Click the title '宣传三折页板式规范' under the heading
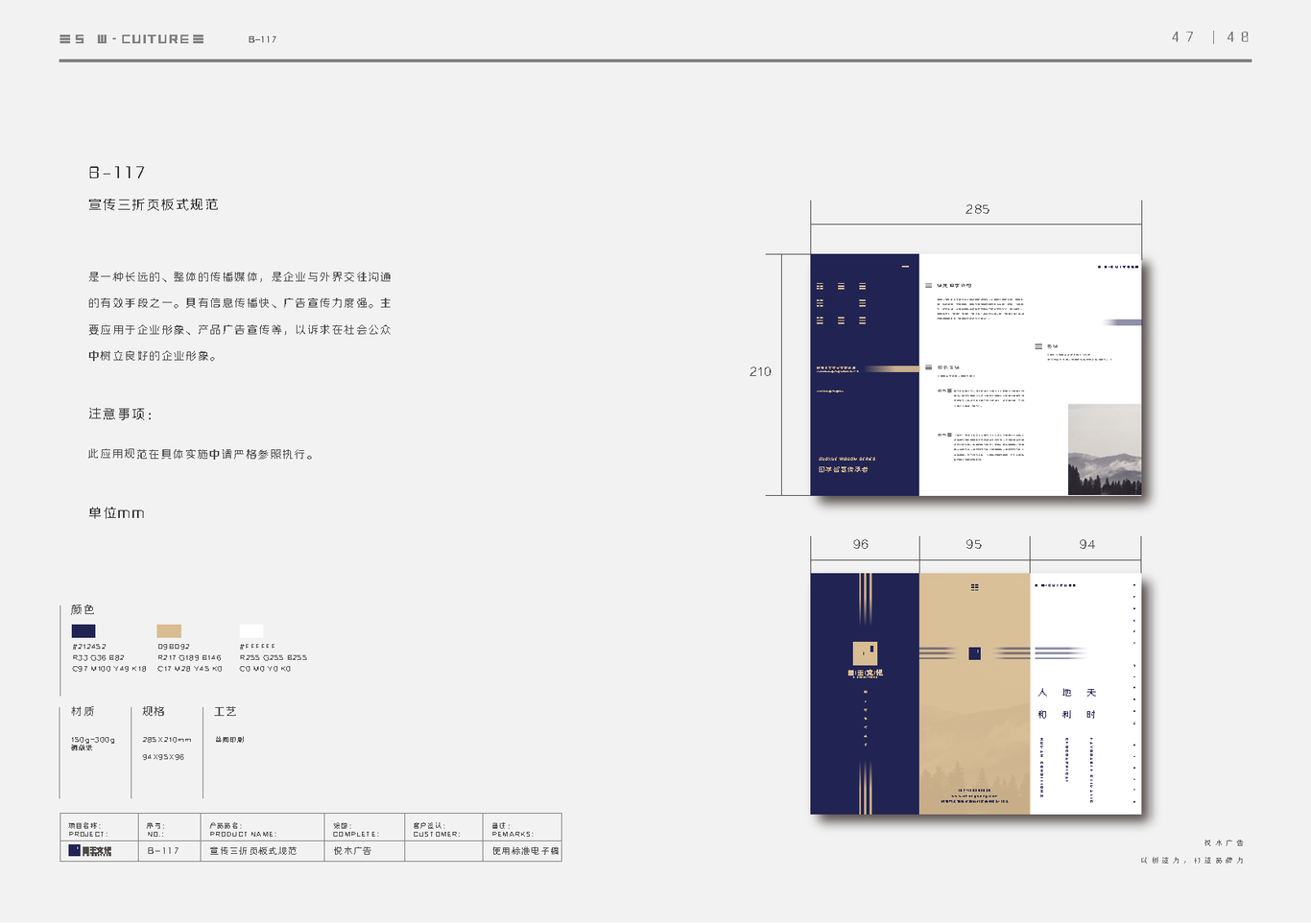The height and width of the screenshot is (924, 1311). (154, 204)
